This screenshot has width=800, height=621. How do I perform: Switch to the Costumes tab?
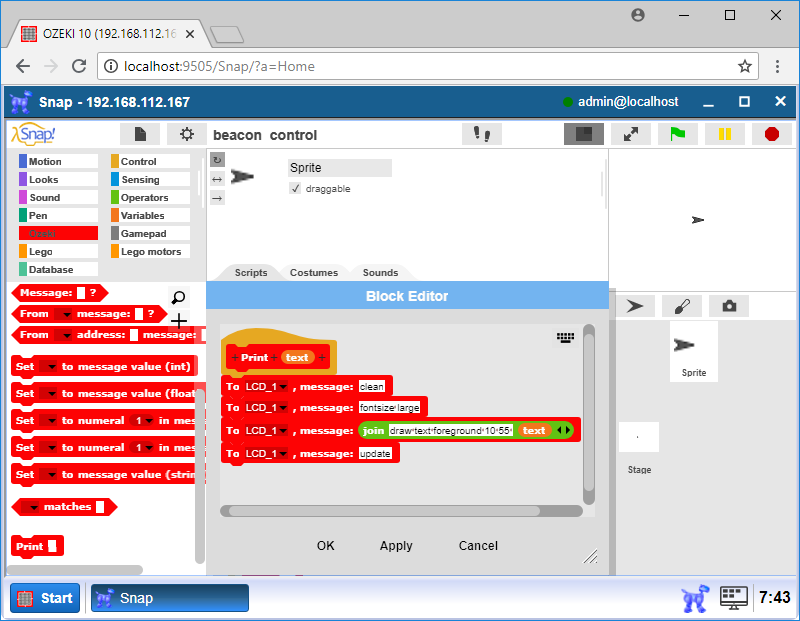pos(314,273)
